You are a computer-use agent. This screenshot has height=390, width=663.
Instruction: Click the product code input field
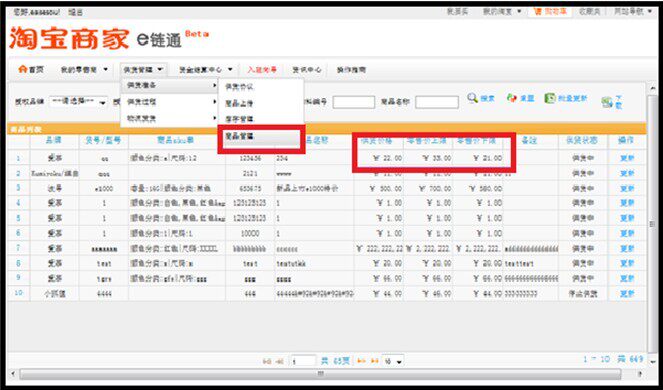click(353, 102)
